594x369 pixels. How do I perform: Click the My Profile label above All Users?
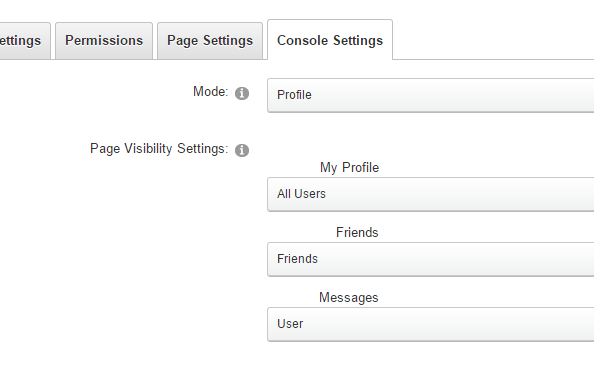point(349,167)
